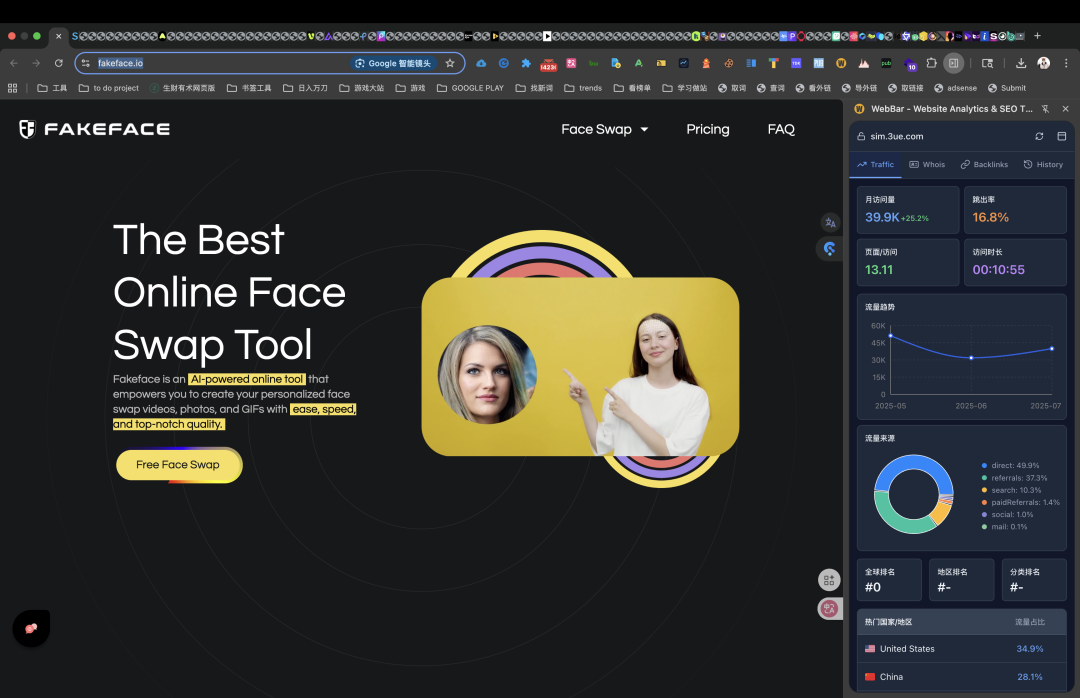
Task: Close the WebBar side panel
Action: coord(1066,109)
